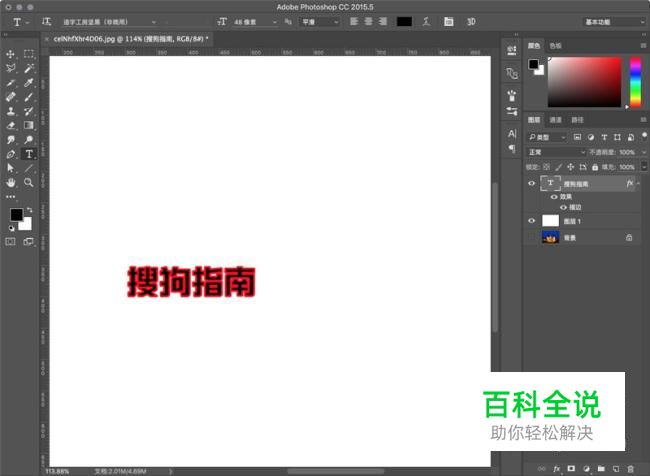This screenshot has width=650, height=476.
Task: Open the Edit Toolbar three-dots menu
Action: pyautogui.click(x=11, y=197)
